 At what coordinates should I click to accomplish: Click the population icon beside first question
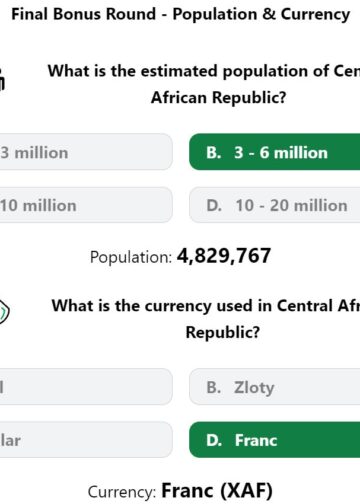(3, 80)
